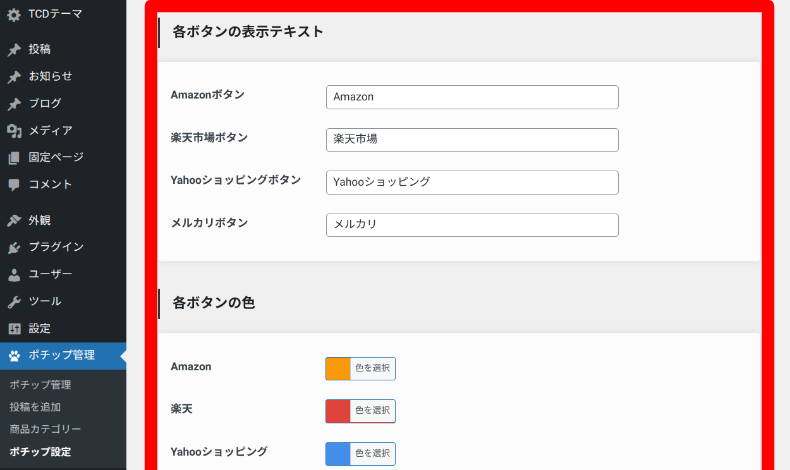Click the メルカリボタン label
Viewport: 790px width, 470px height.
209,223
